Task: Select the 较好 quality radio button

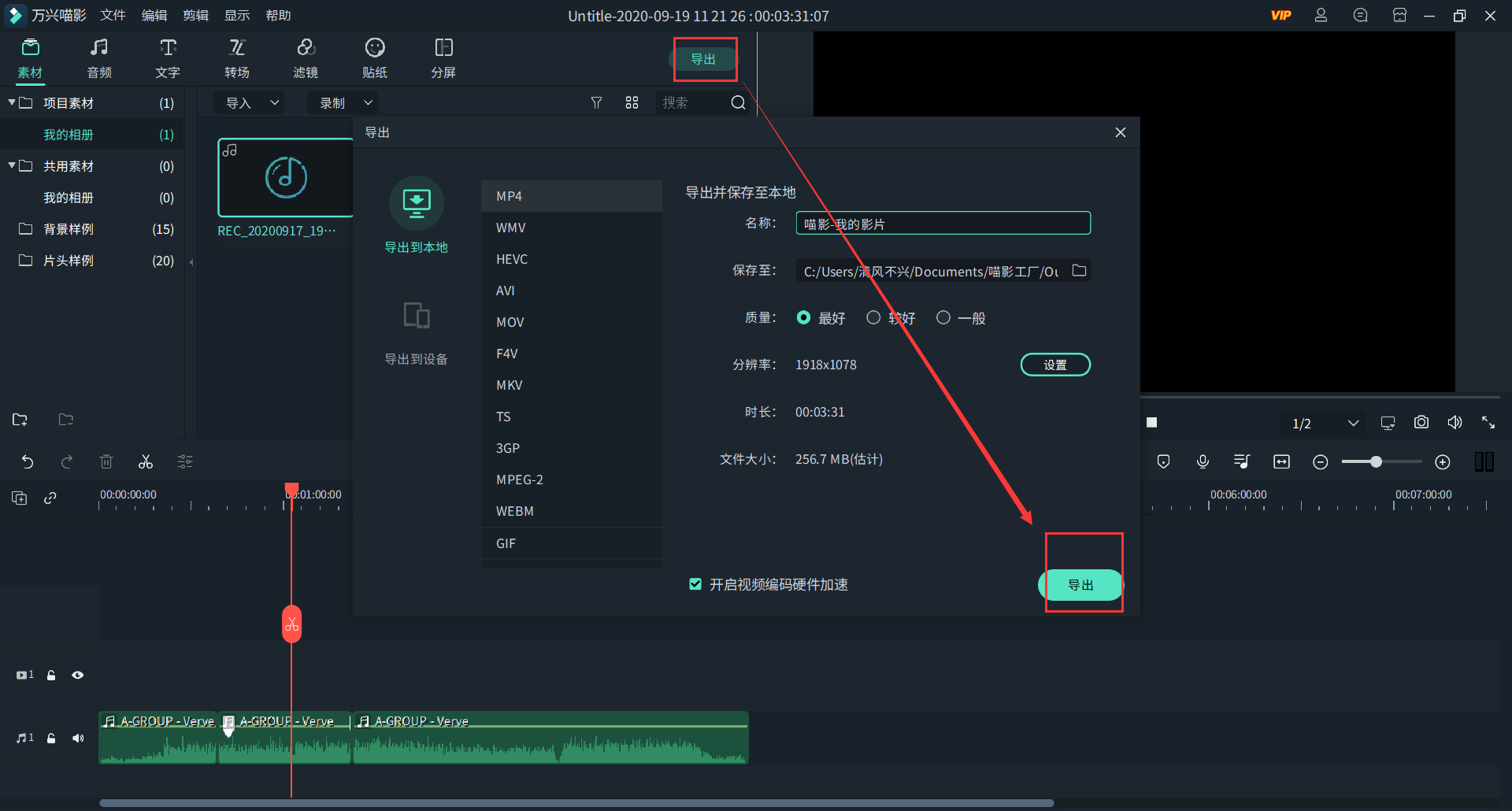Action: (873, 317)
